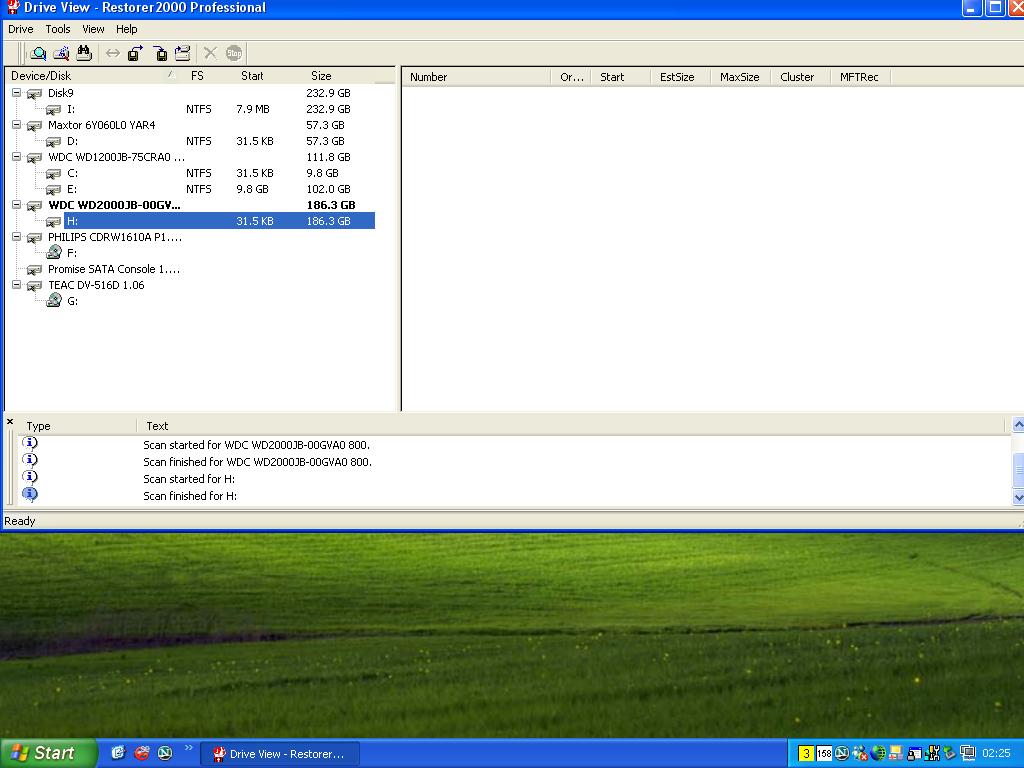Click the Restorer2000 title bar app icon
Screen dimensions: 1024x768
12,7
